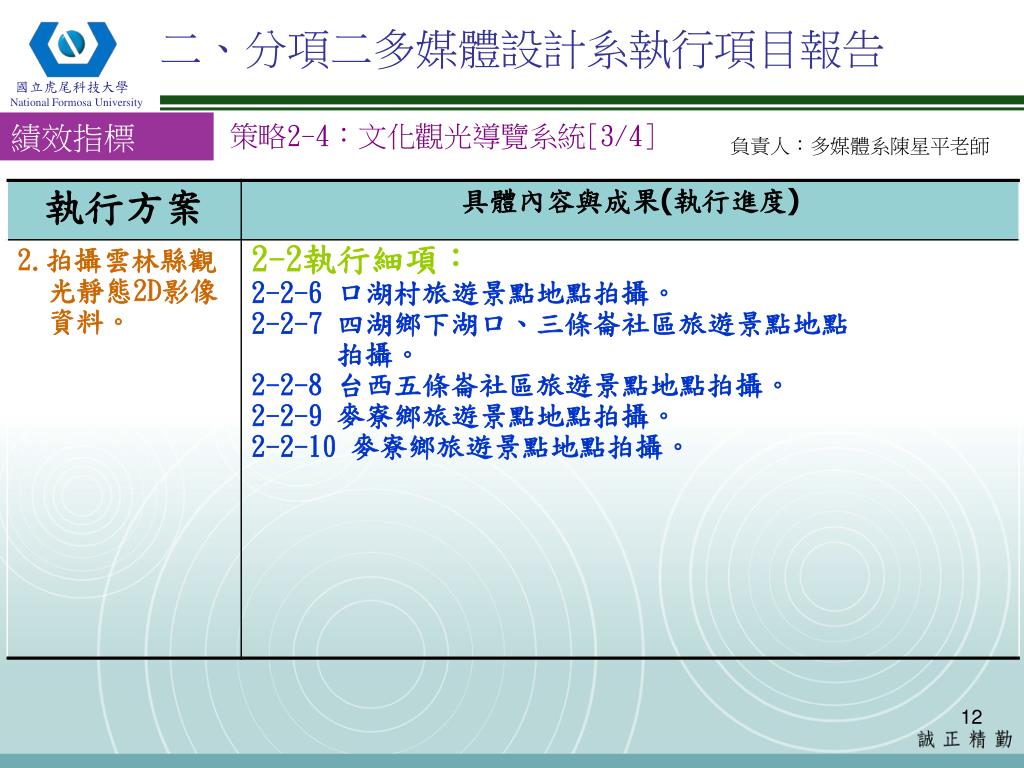
Task: Click item 2-2-9 麥寮鄉旅遊景點地點拍攝
Action: tap(461, 416)
